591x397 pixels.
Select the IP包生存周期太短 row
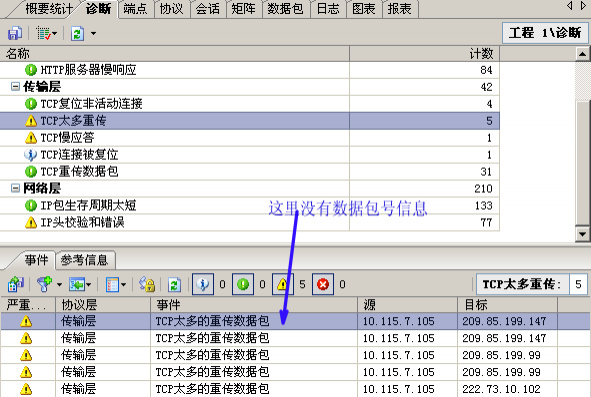250,205
